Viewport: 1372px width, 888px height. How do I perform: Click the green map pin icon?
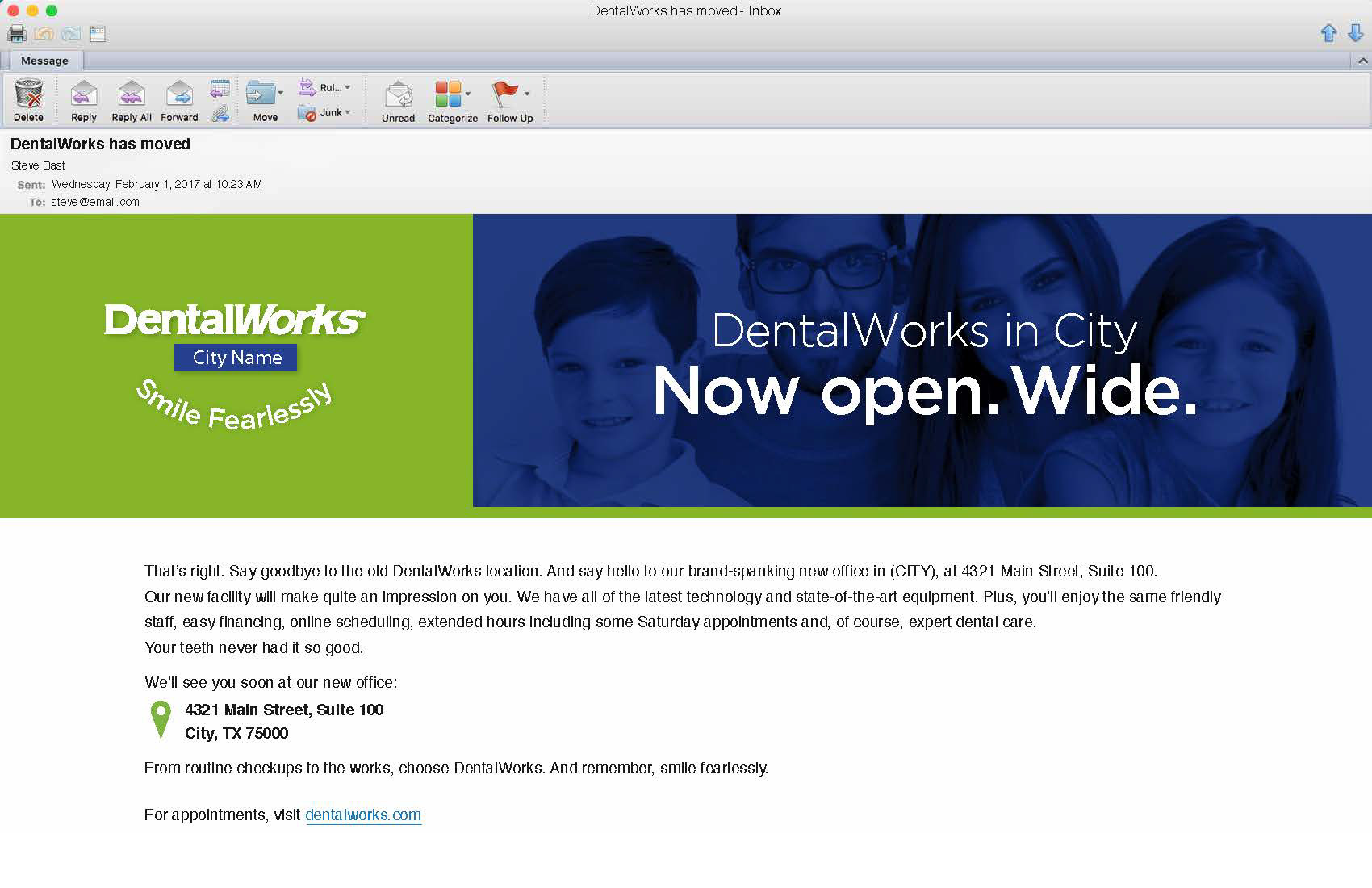tap(161, 719)
